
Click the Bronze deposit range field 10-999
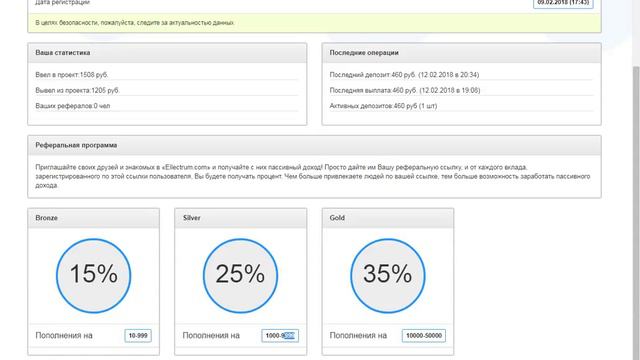pyautogui.click(x=138, y=336)
